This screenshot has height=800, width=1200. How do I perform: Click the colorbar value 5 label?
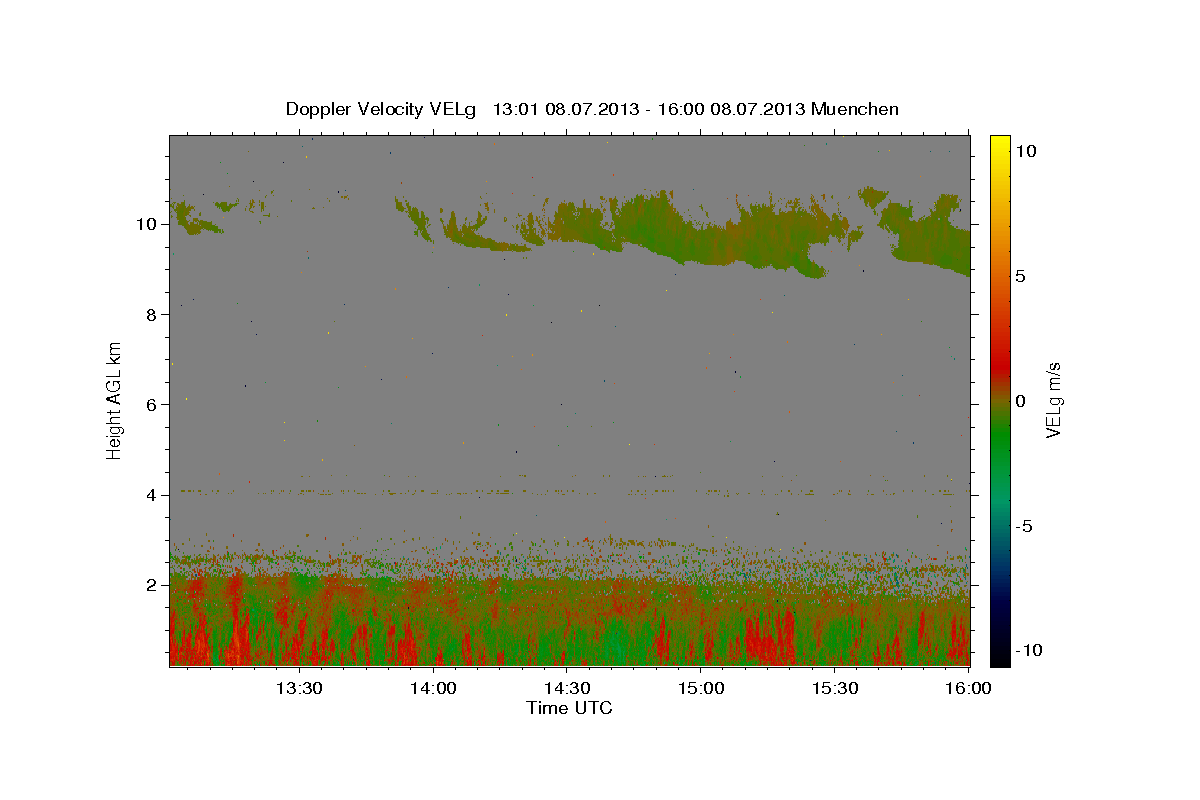point(1020,276)
